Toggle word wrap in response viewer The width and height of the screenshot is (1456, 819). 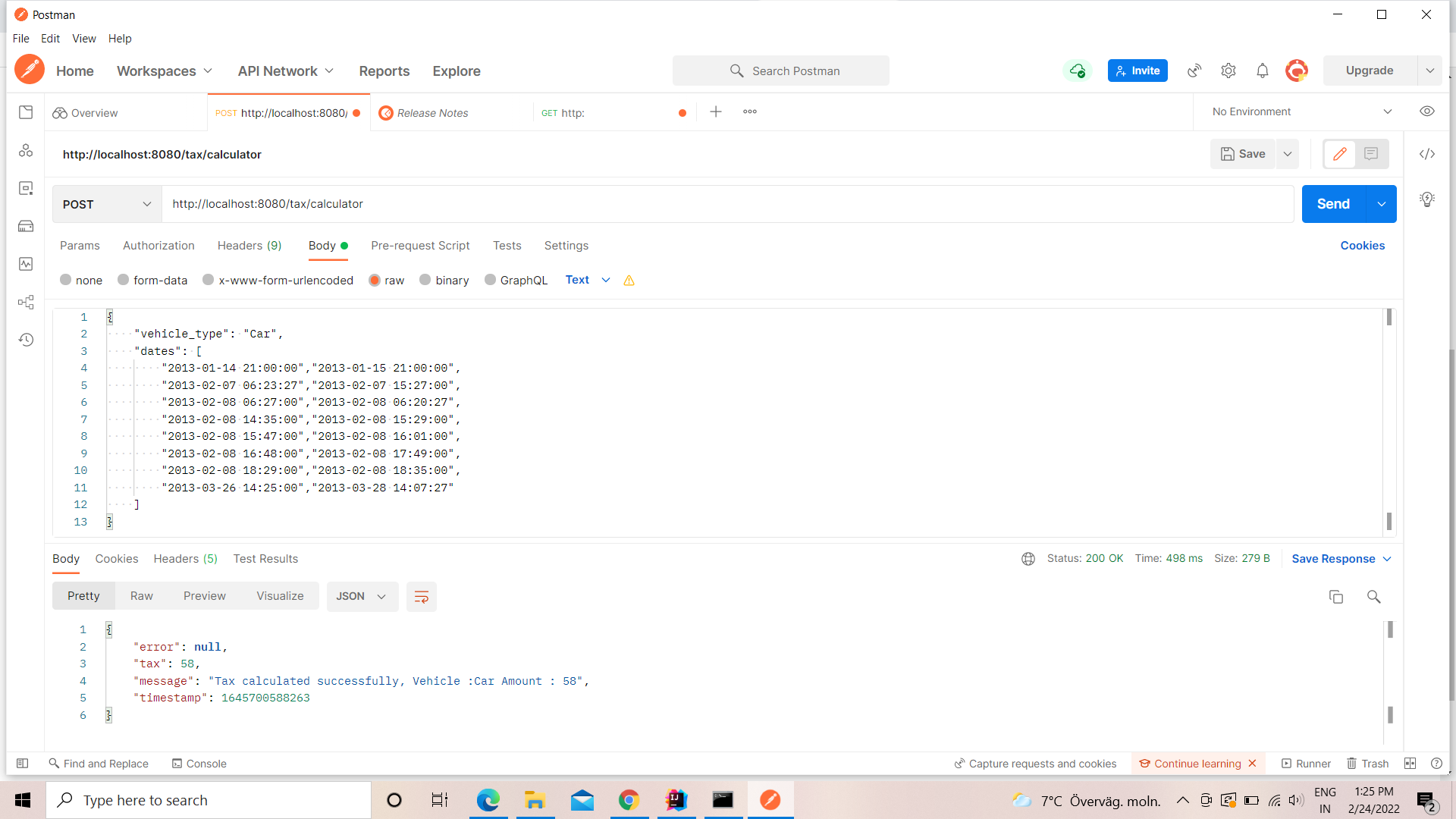422,597
